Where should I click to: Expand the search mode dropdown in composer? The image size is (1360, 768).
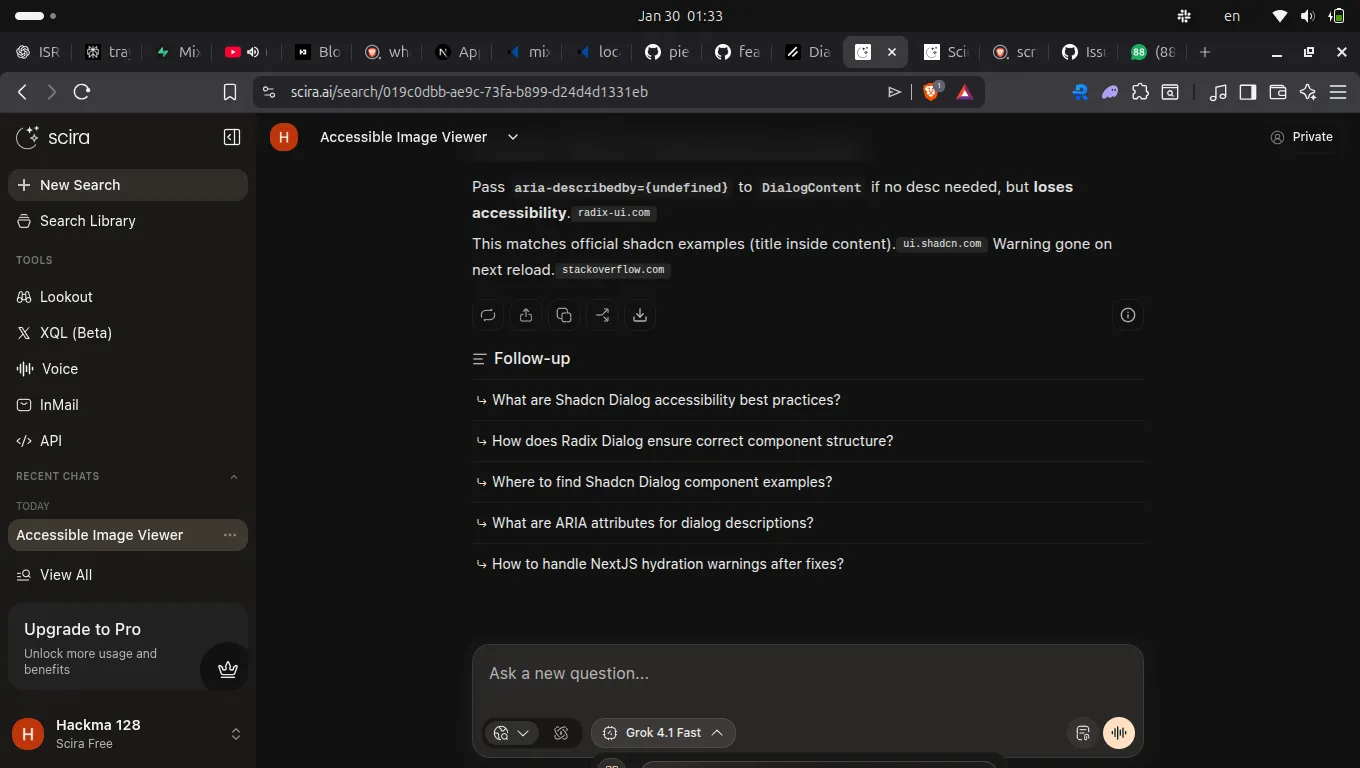(x=512, y=733)
